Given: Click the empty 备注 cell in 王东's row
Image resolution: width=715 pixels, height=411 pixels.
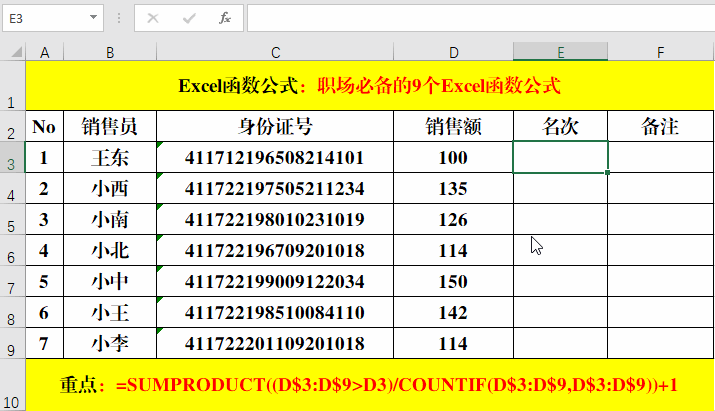Looking at the screenshot, I should pyautogui.click(x=661, y=157).
